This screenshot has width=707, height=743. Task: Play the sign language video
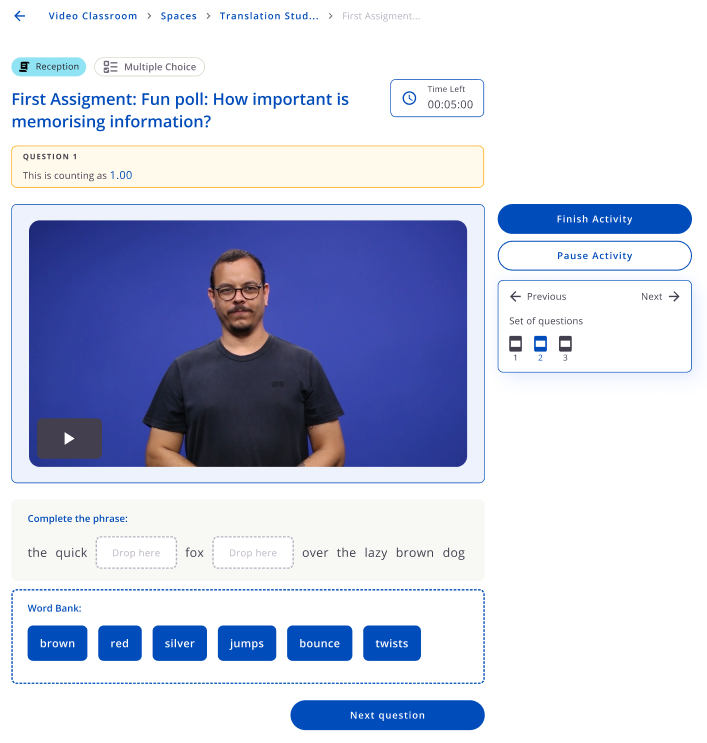(70, 438)
